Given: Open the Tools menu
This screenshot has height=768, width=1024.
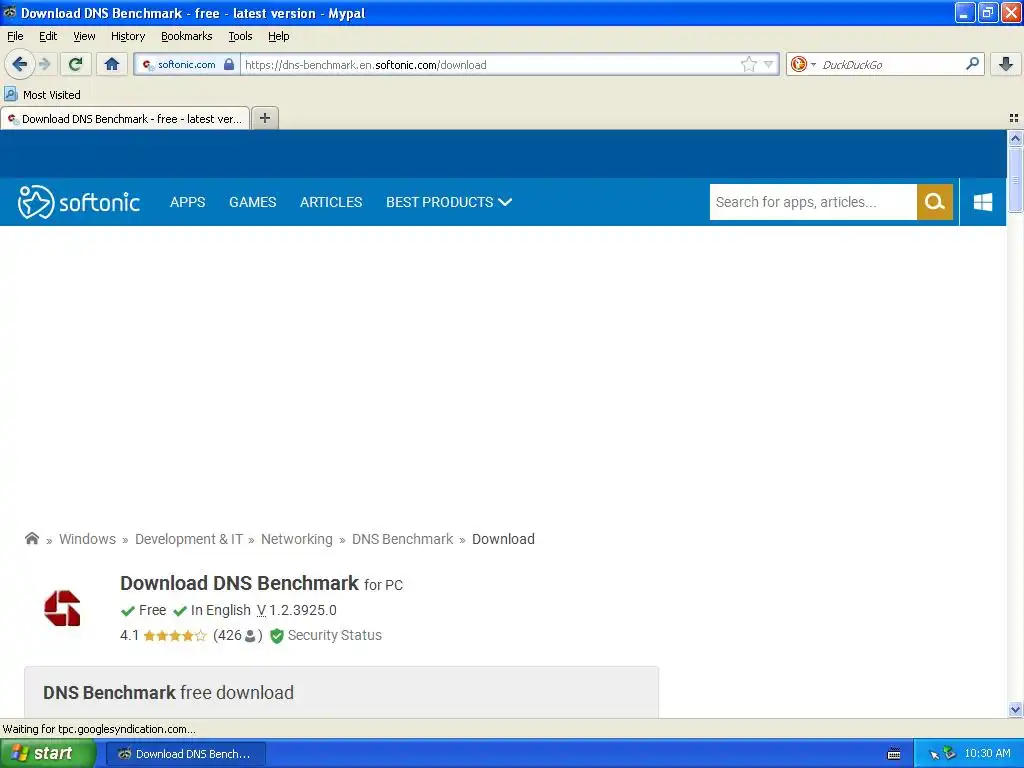Looking at the screenshot, I should pos(240,36).
